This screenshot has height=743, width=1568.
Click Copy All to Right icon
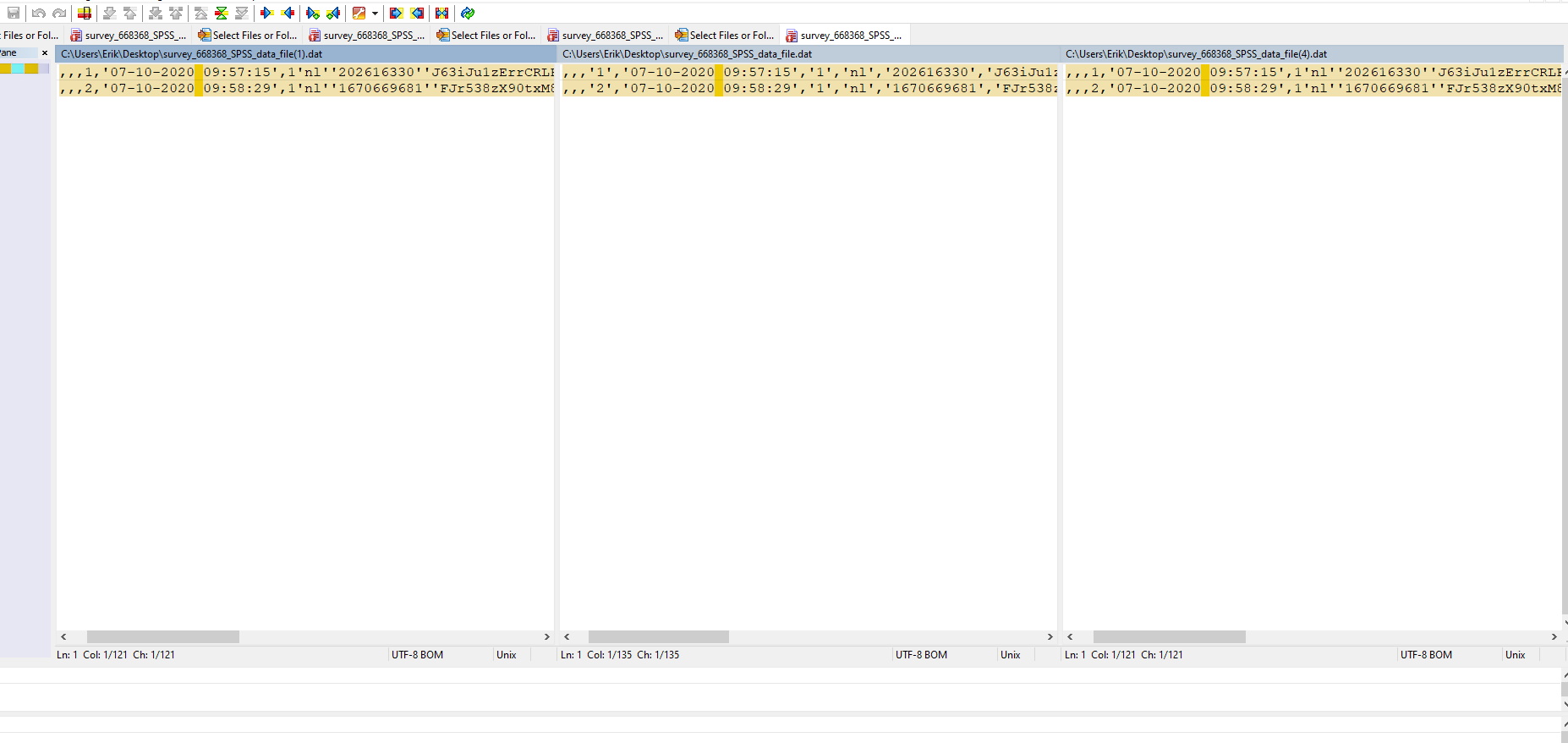(396, 13)
